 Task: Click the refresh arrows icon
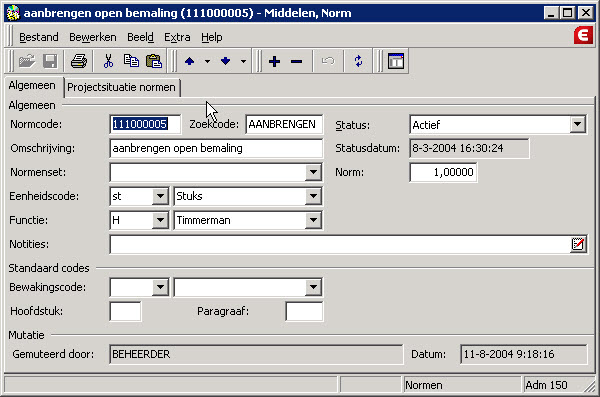[x=358, y=61]
